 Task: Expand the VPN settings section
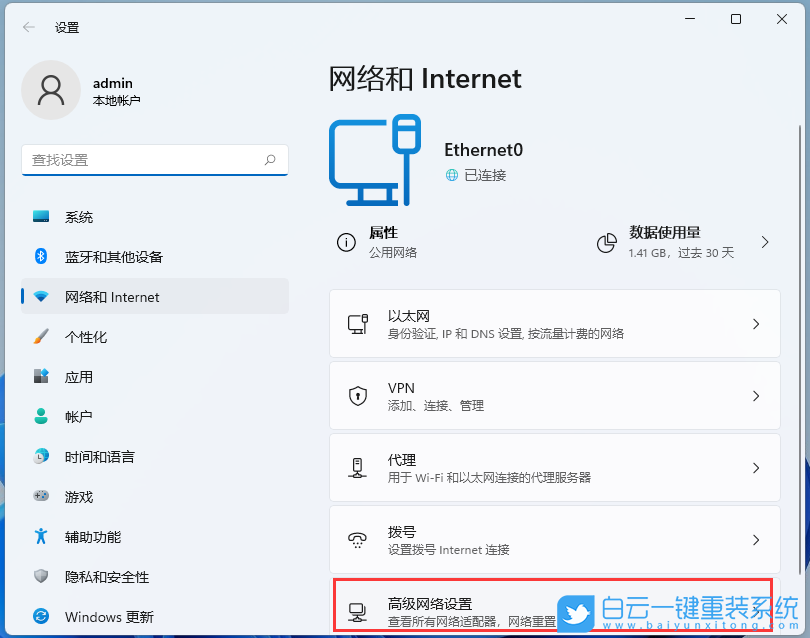(555, 395)
